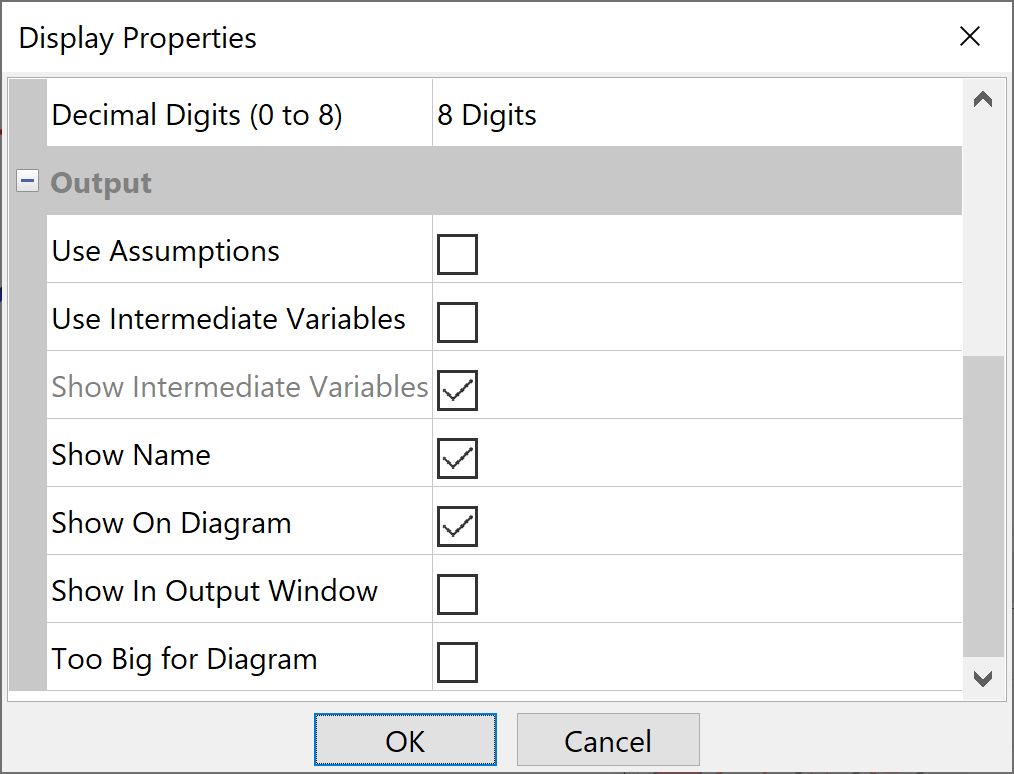
Task: Check Use Intermediate Variables box
Action: (x=457, y=322)
